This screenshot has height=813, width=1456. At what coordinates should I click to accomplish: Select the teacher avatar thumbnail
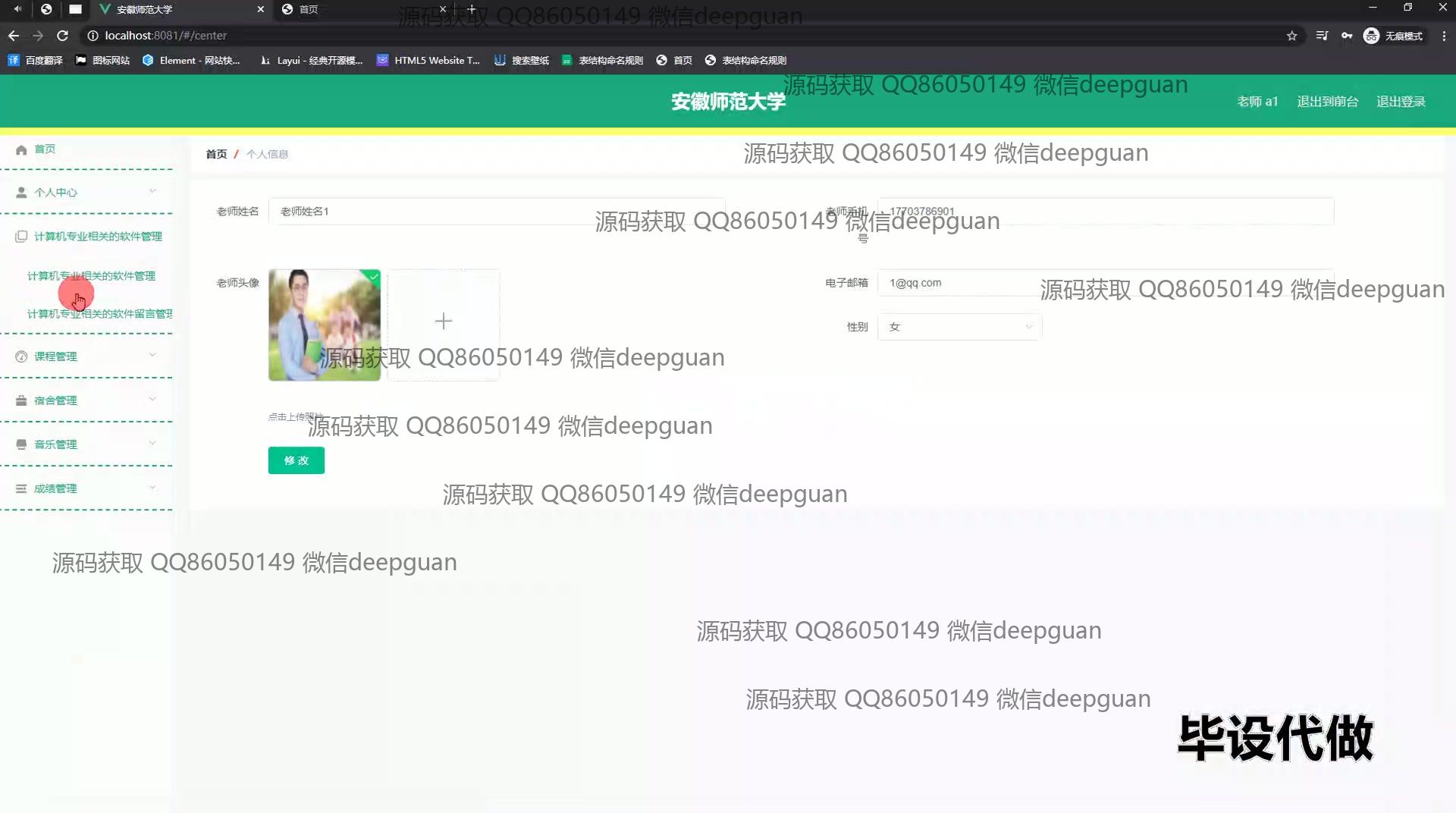click(325, 325)
